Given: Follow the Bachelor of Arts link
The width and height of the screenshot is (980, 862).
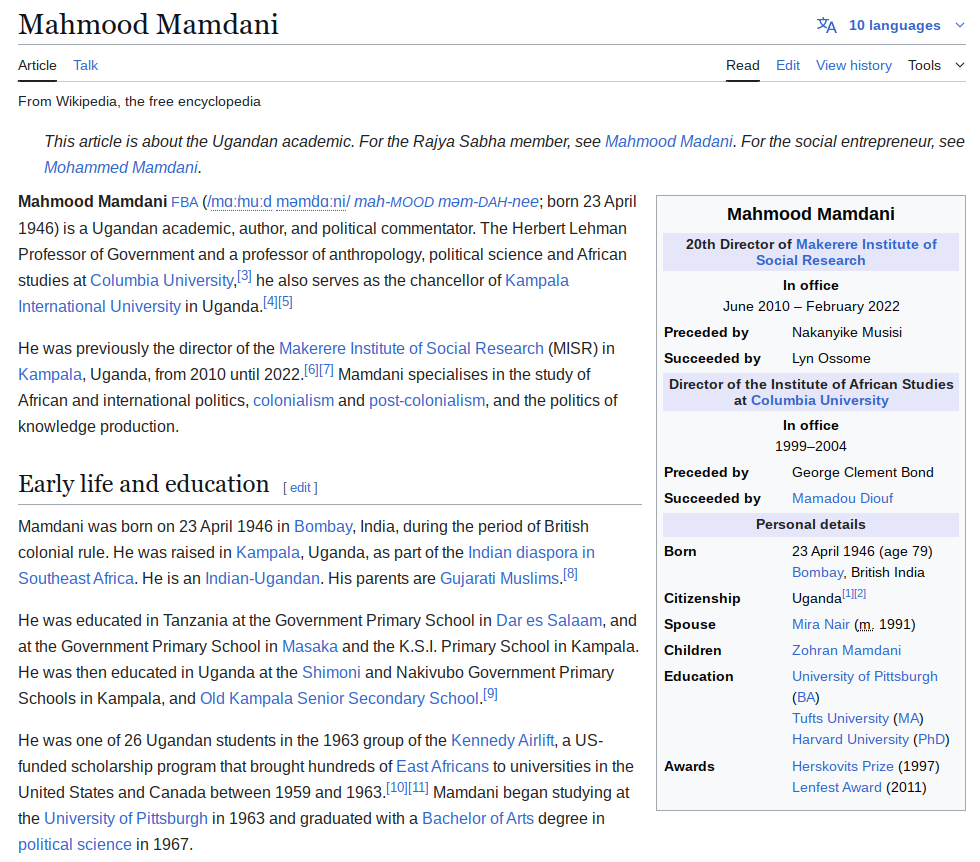Looking at the screenshot, I should pyautogui.click(x=478, y=819).
